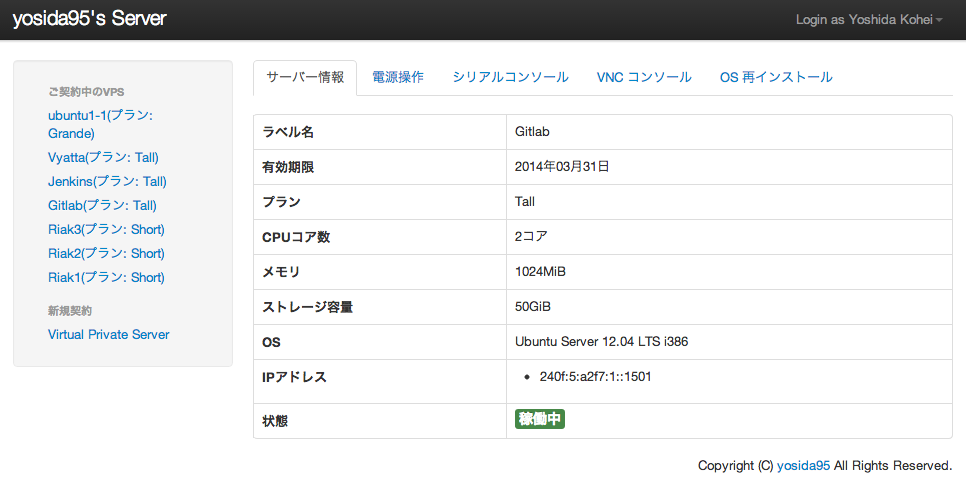Go to the VNC コンソール tab
The width and height of the screenshot is (966, 480).
coord(644,77)
